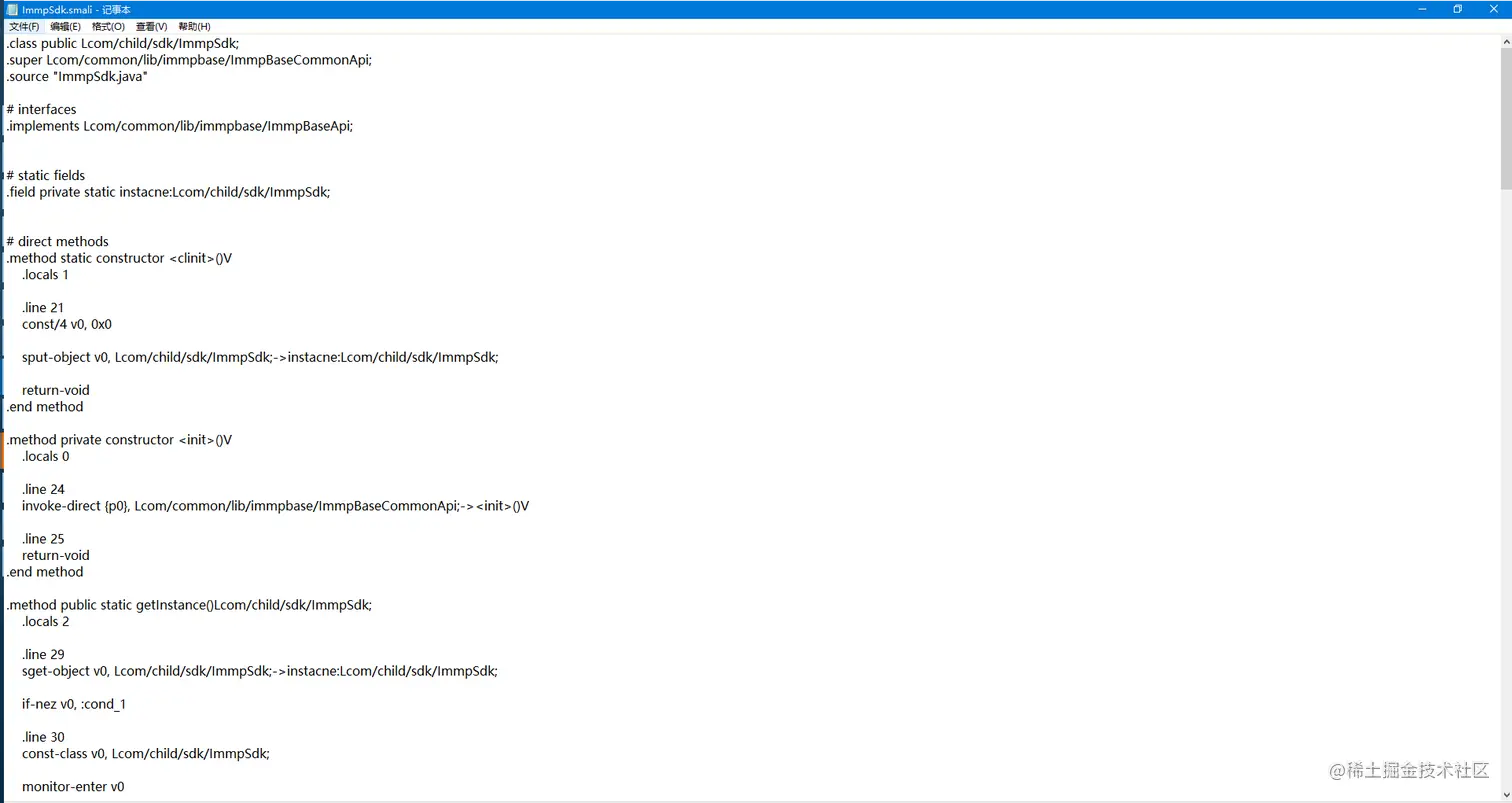
Task: Open the 编辑(E) menu
Action: pyautogui.click(x=66, y=27)
